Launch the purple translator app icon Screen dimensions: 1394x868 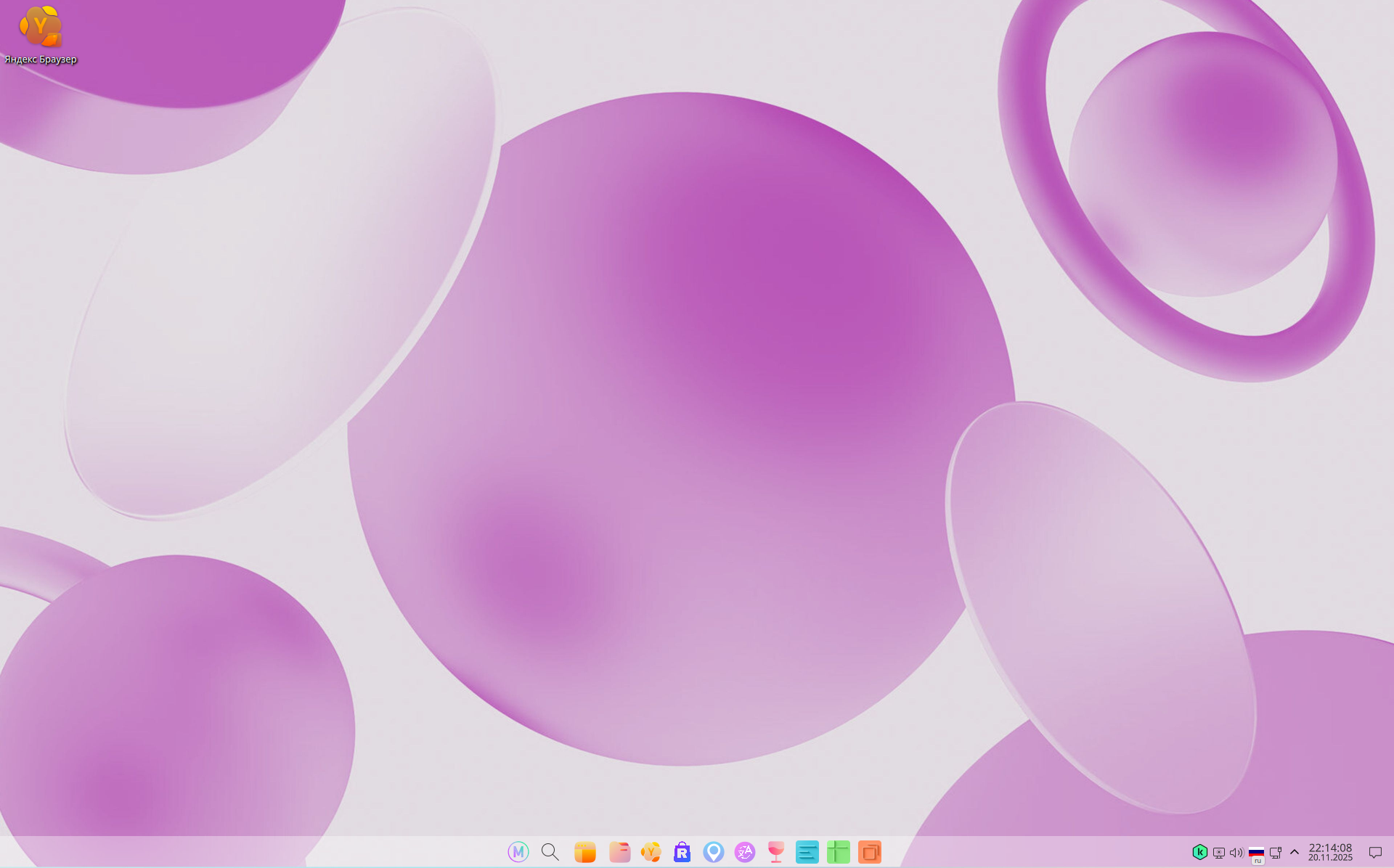click(x=745, y=852)
